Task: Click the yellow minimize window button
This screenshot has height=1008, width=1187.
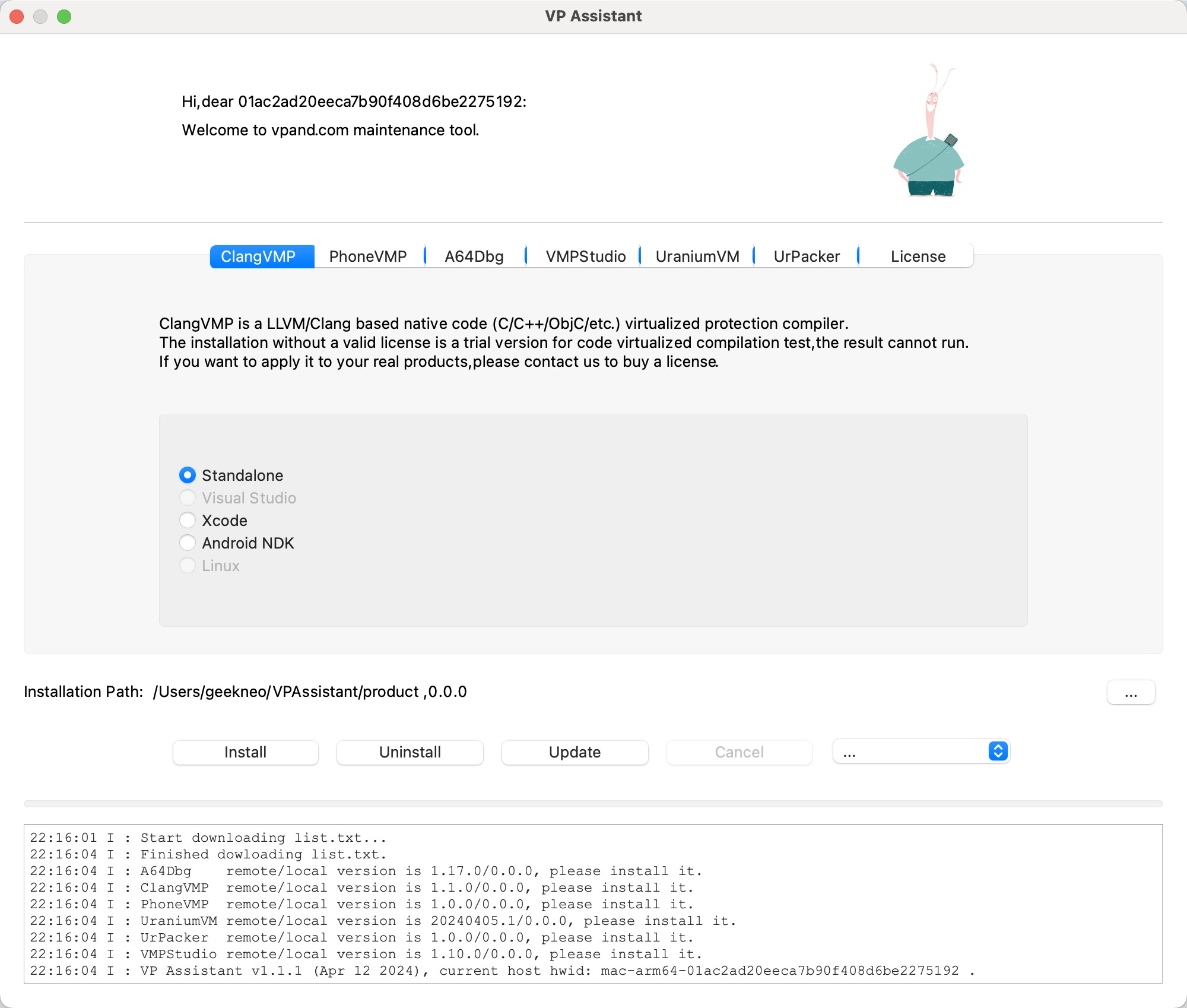Action: coord(40,16)
